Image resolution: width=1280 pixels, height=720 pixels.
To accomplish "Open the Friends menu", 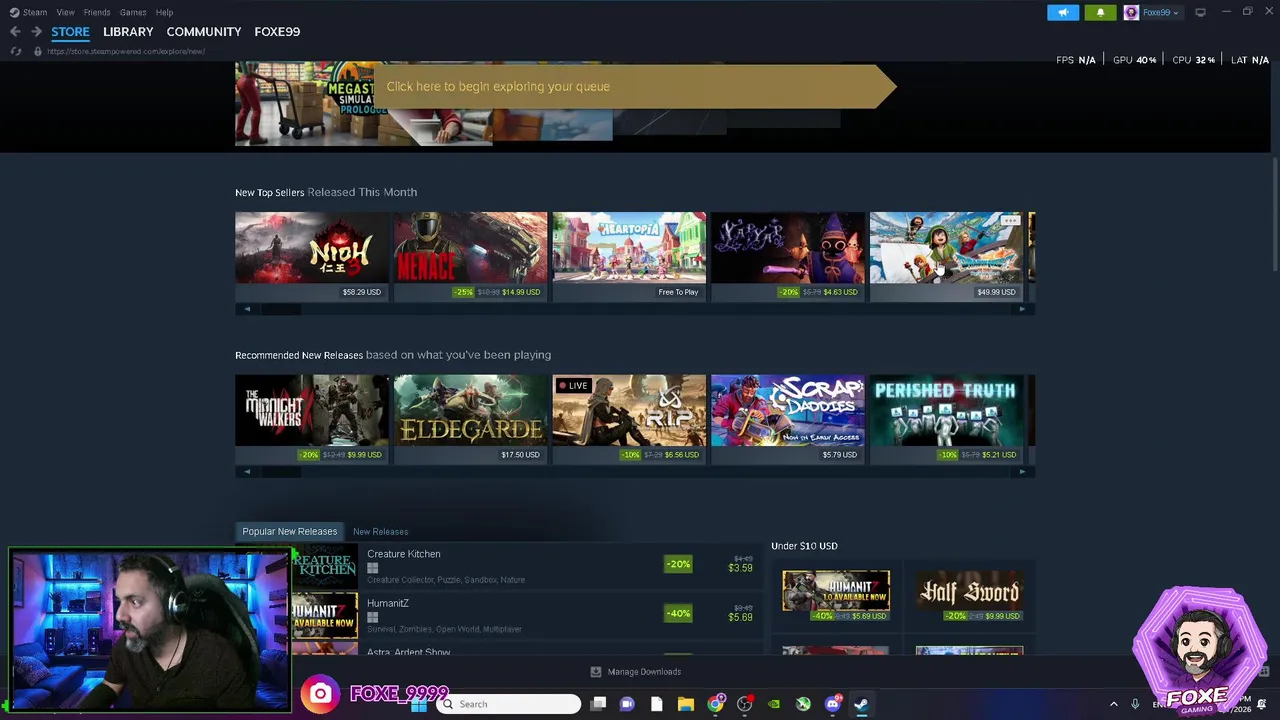I will (97, 12).
